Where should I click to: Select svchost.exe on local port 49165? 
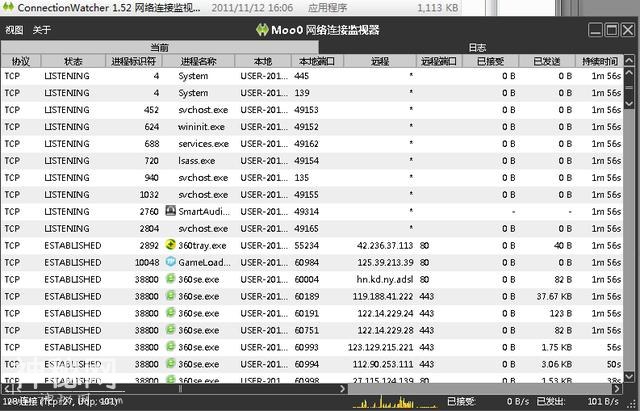(x=312, y=229)
